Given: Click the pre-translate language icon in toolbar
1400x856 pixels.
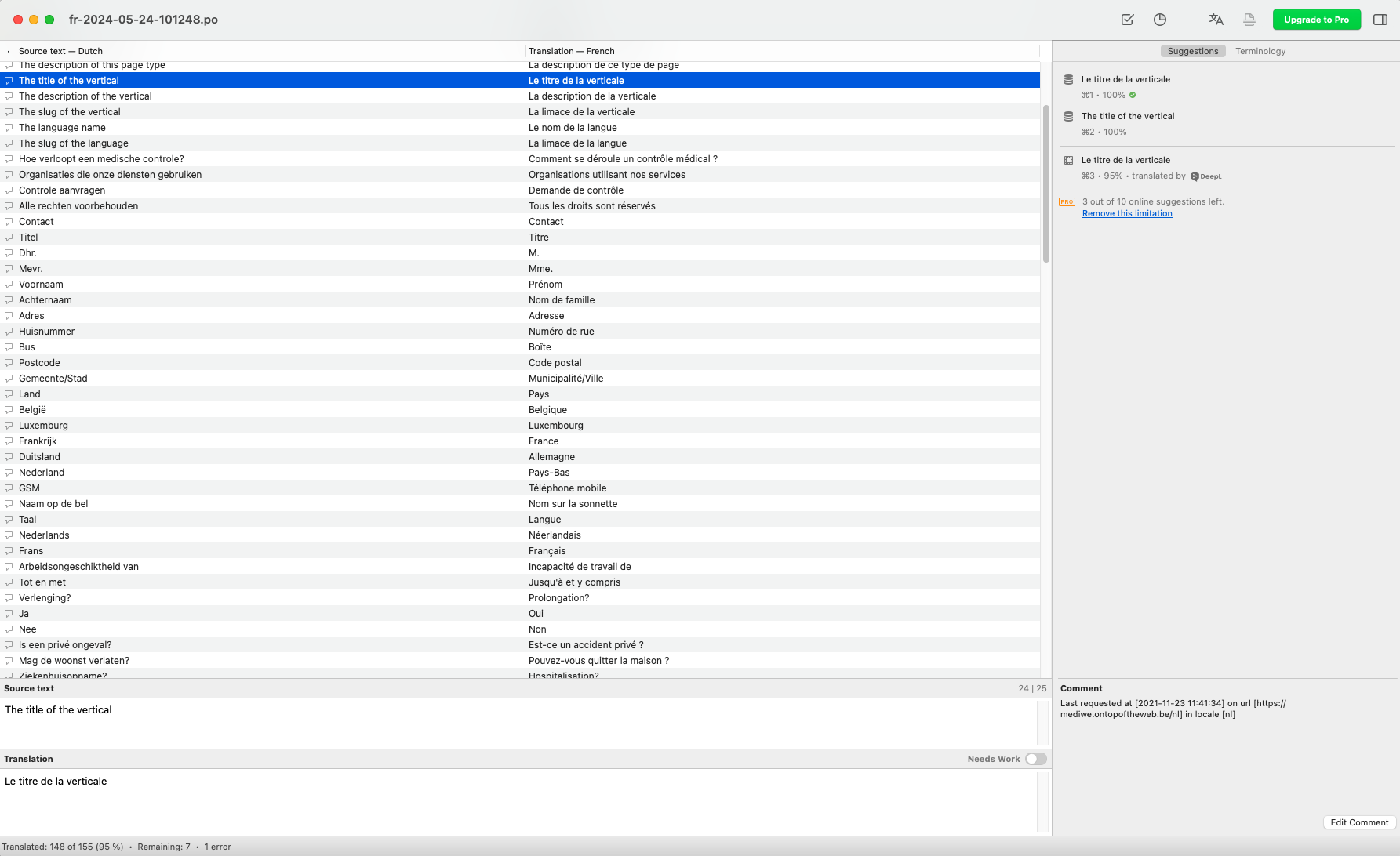Looking at the screenshot, I should [1216, 20].
